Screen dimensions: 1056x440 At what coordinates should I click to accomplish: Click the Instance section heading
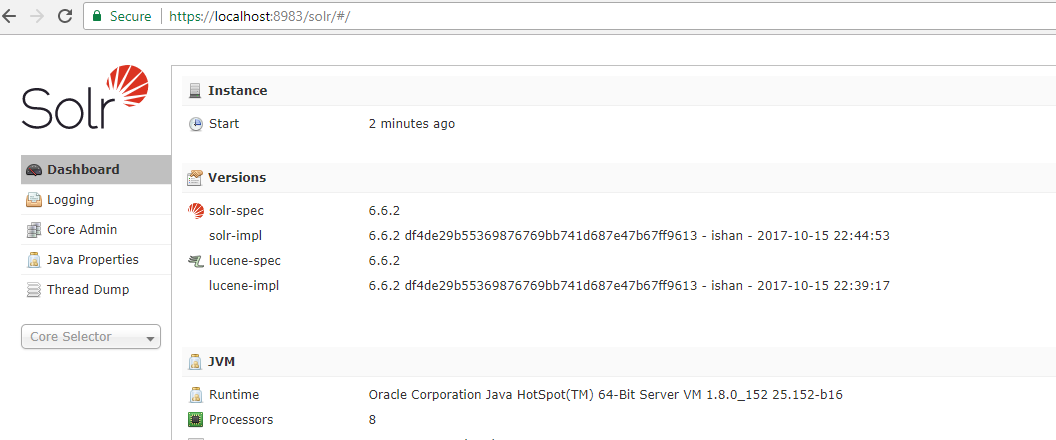[x=238, y=90]
